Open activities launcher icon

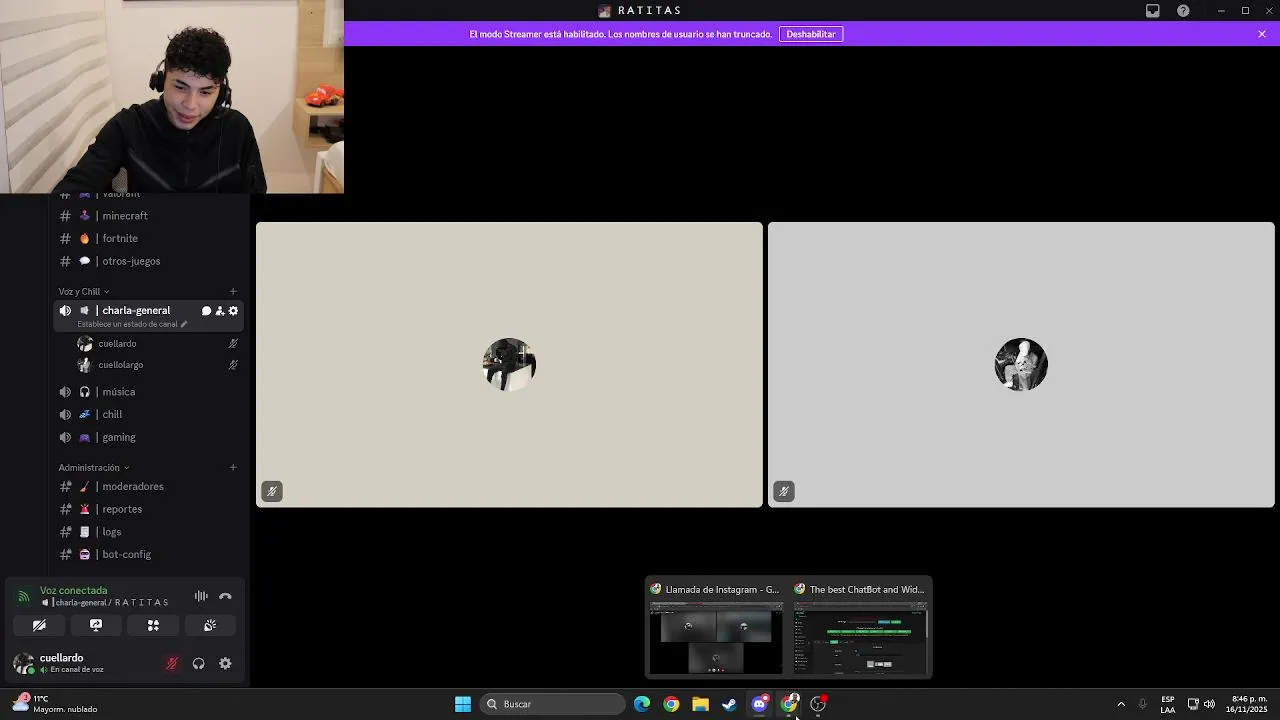tap(153, 625)
